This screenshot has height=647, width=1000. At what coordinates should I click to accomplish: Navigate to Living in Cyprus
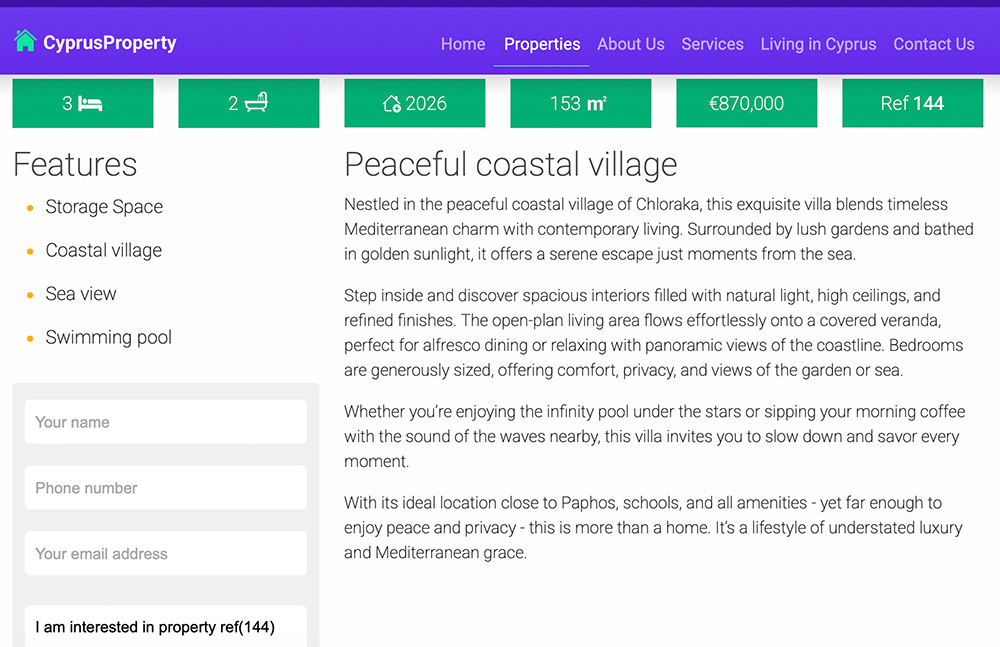tap(818, 44)
